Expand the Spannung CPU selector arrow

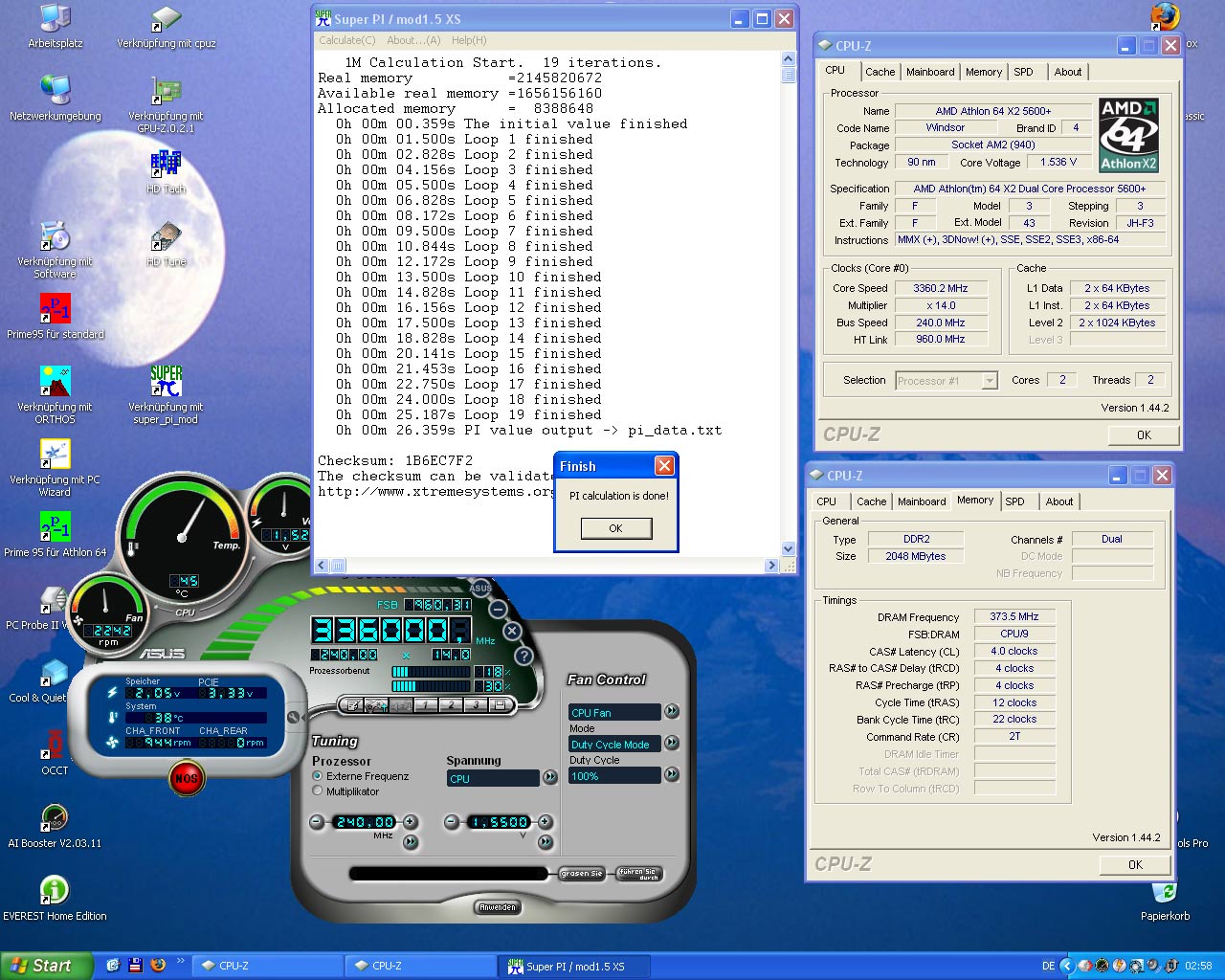549,777
